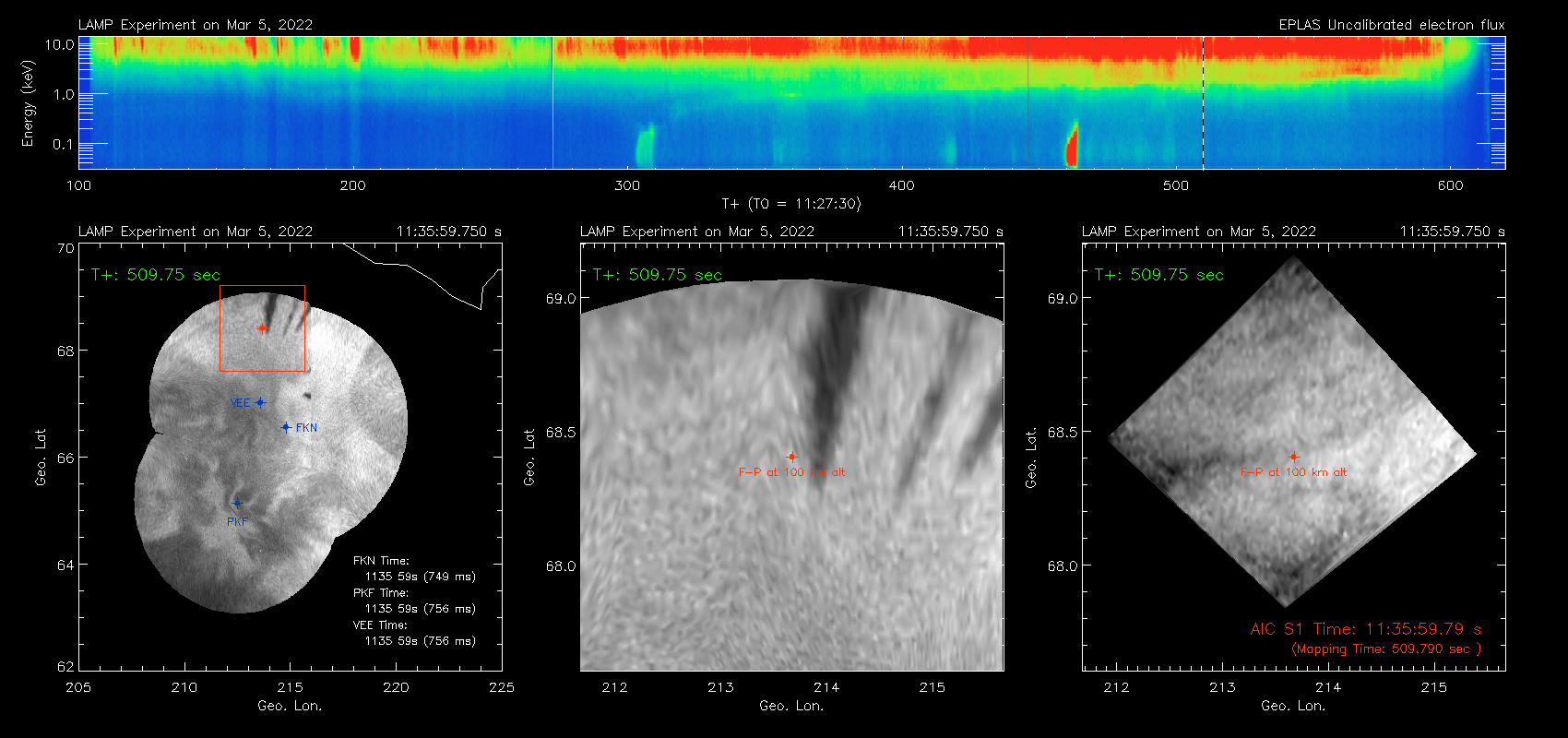1568x738 pixels.
Task: Click the 225 longitude tick on the left map
Action: click(x=502, y=687)
